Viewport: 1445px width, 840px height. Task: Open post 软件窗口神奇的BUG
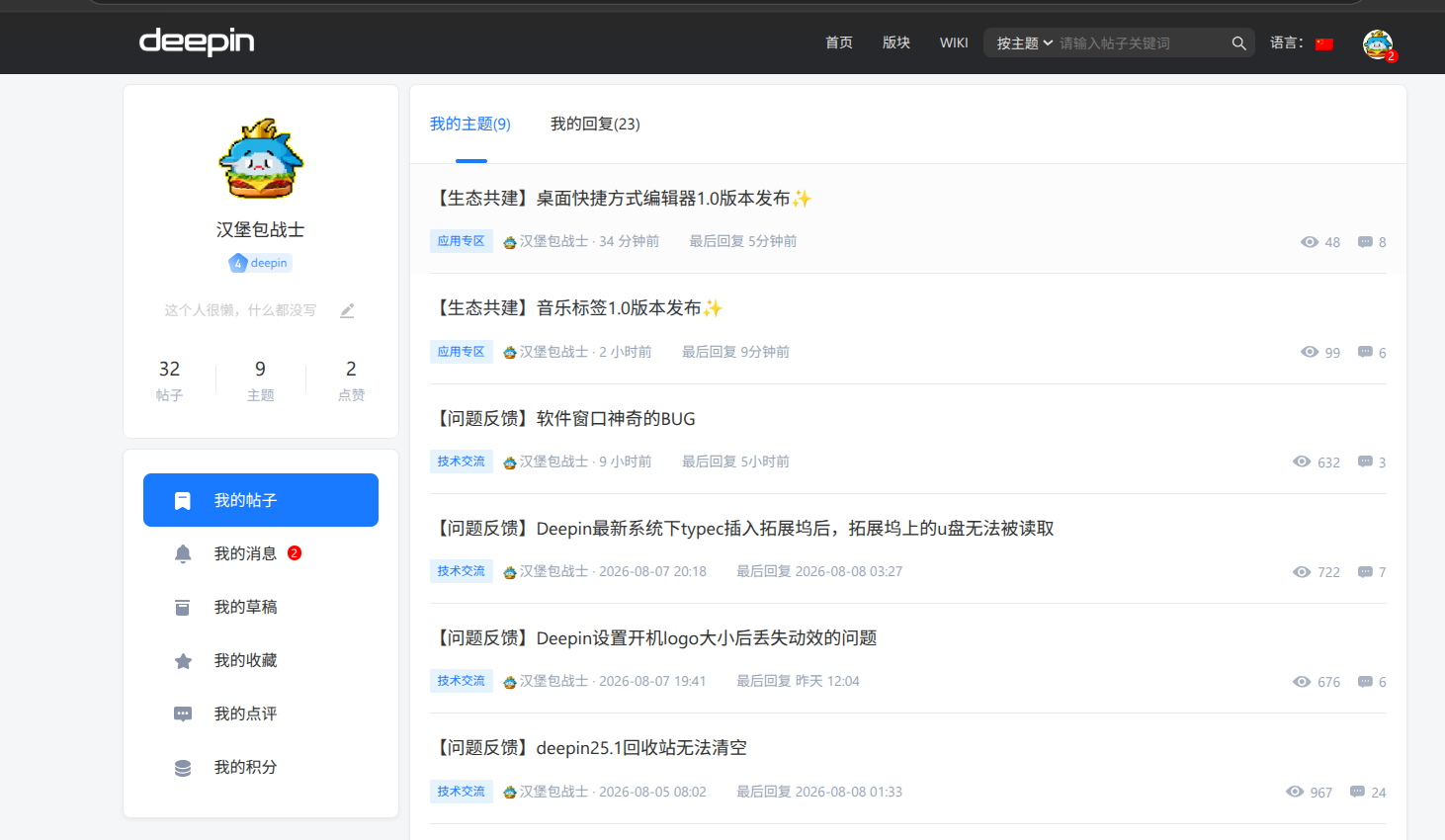pos(563,419)
